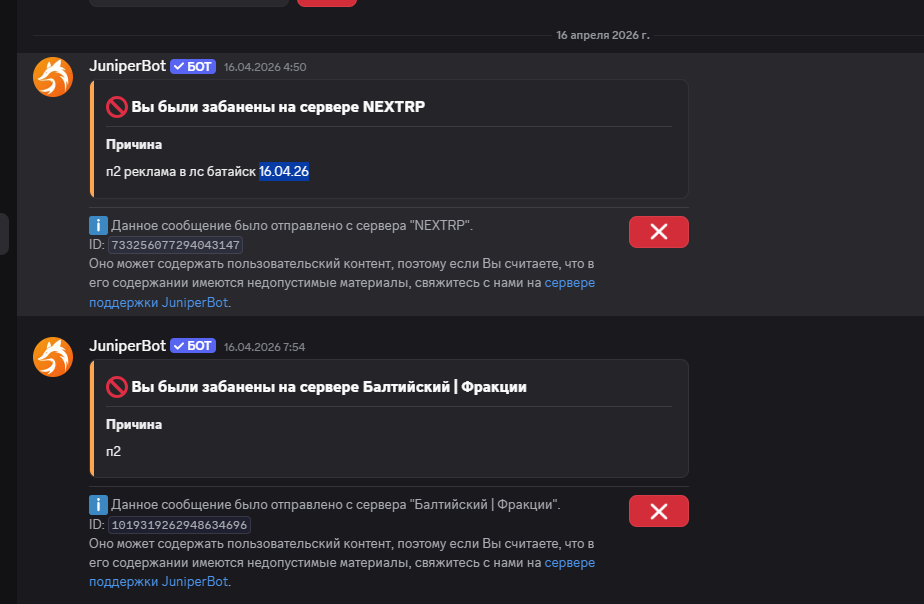924x604 pixels.
Task: Click the server ID 733256077294043147
Action: click(176, 245)
